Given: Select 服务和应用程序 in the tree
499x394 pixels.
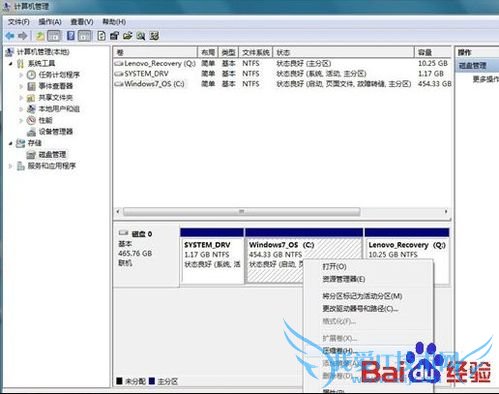Looking at the screenshot, I should (52, 166).
